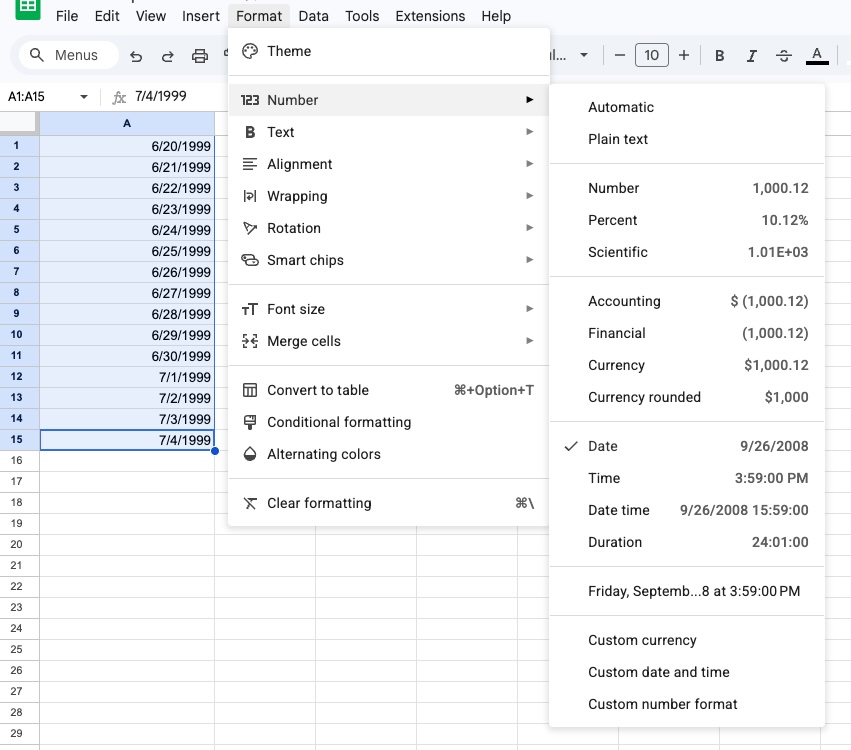Toggle strikethrough formatting
The image size is (851, 750).
click(783, 56)
